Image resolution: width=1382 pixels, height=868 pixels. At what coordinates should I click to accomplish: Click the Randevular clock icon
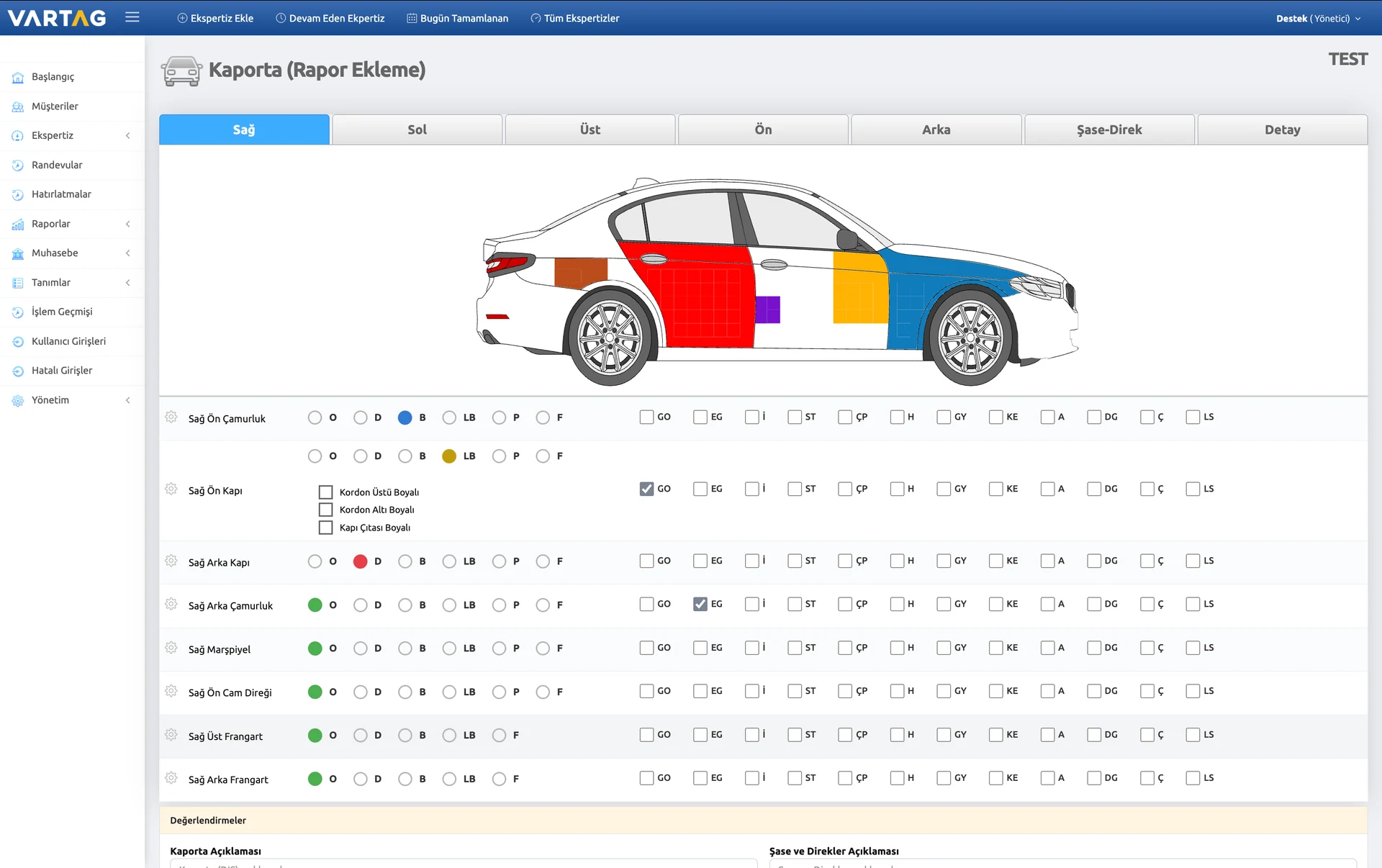18,165
